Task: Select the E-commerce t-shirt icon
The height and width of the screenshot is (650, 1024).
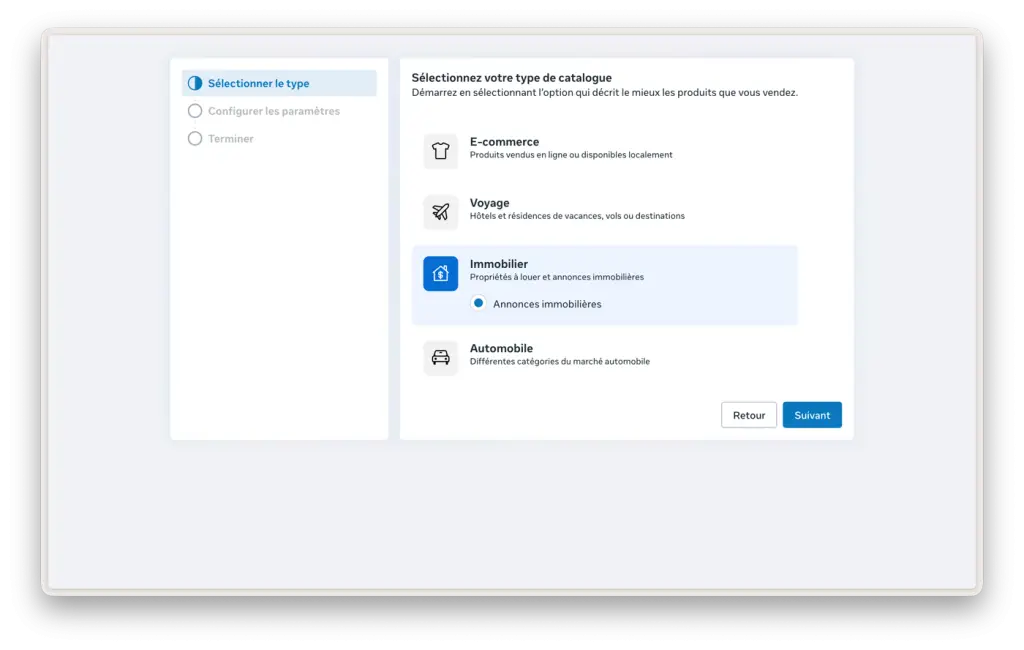Action: click(440, 151)
